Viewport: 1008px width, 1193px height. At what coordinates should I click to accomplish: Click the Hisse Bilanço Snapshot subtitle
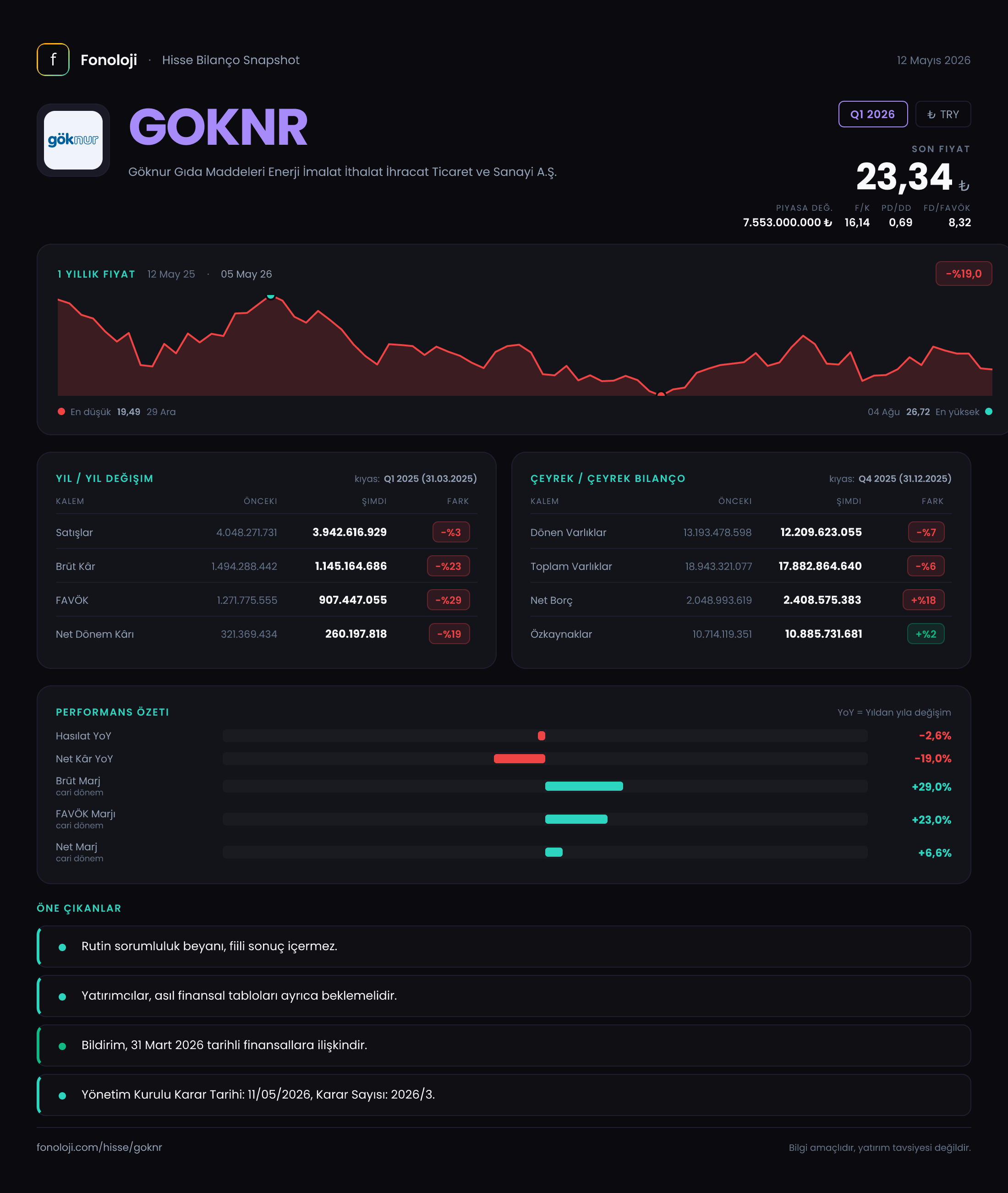click(x=230, y=60)
